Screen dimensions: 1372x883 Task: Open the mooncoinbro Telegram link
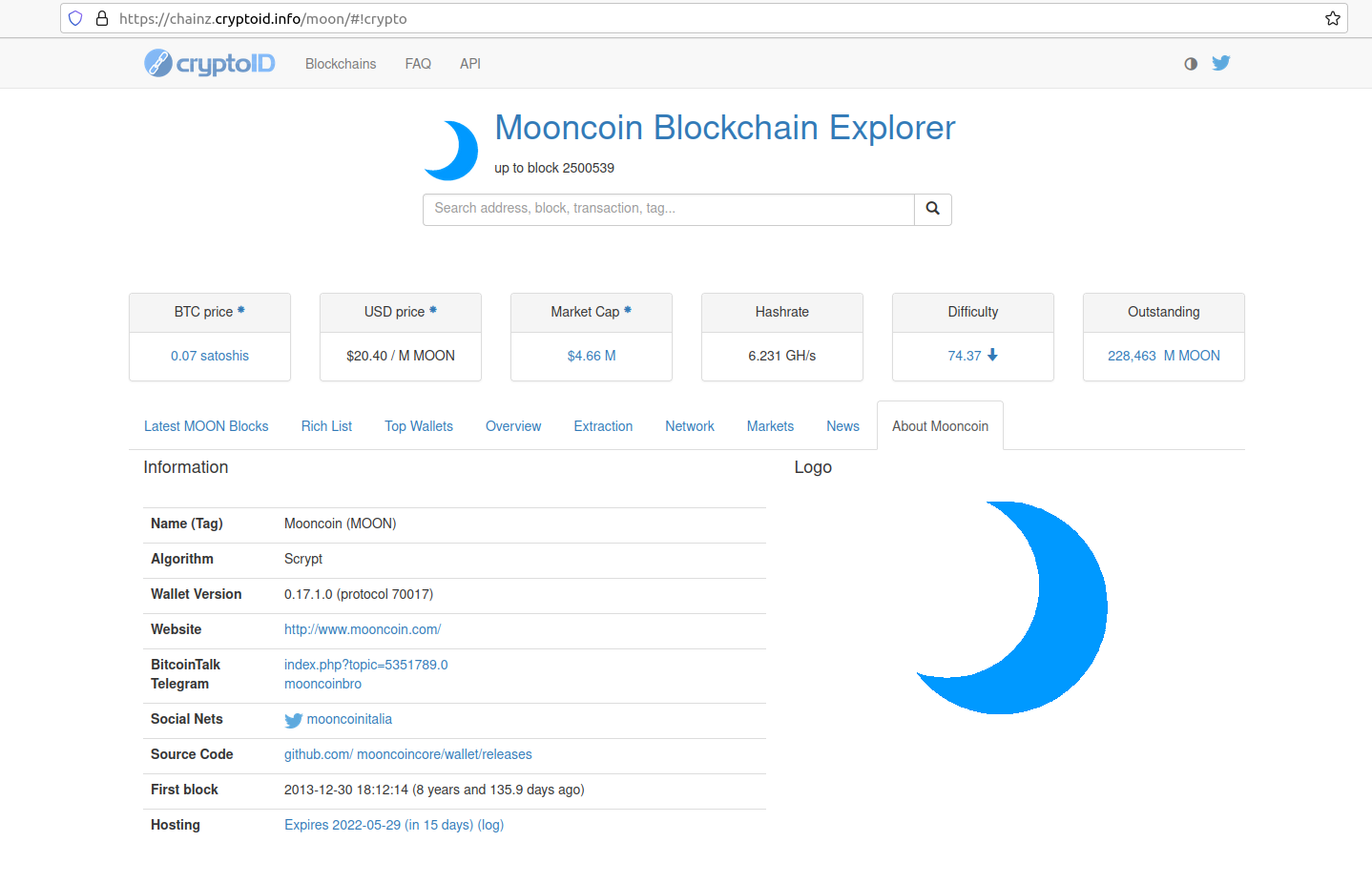(x=322, y=684)
